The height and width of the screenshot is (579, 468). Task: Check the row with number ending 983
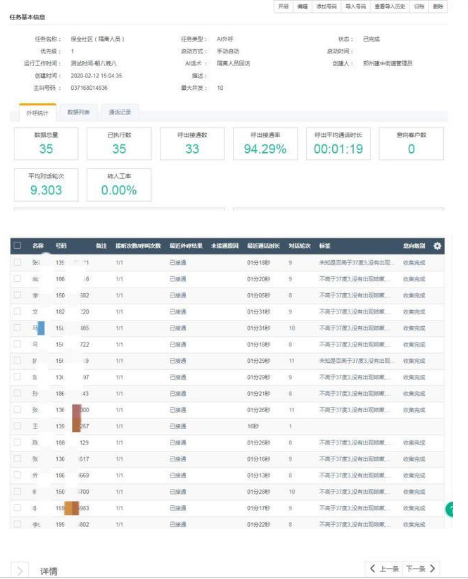tap(17, 508)
